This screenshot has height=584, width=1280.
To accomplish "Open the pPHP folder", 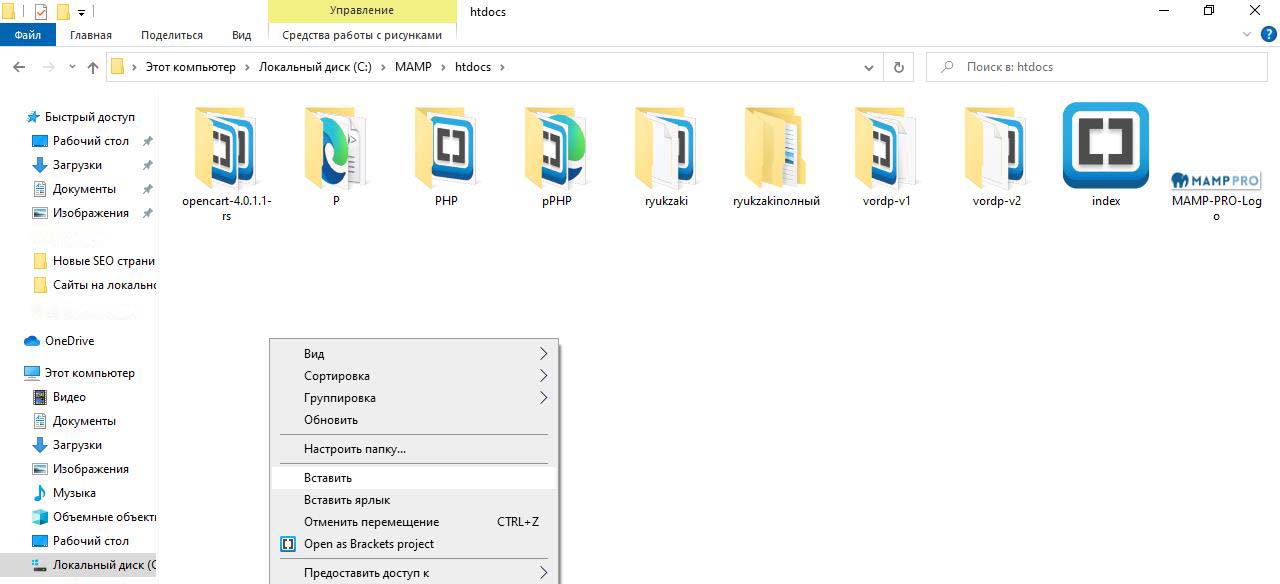I will tap(556, 150).
